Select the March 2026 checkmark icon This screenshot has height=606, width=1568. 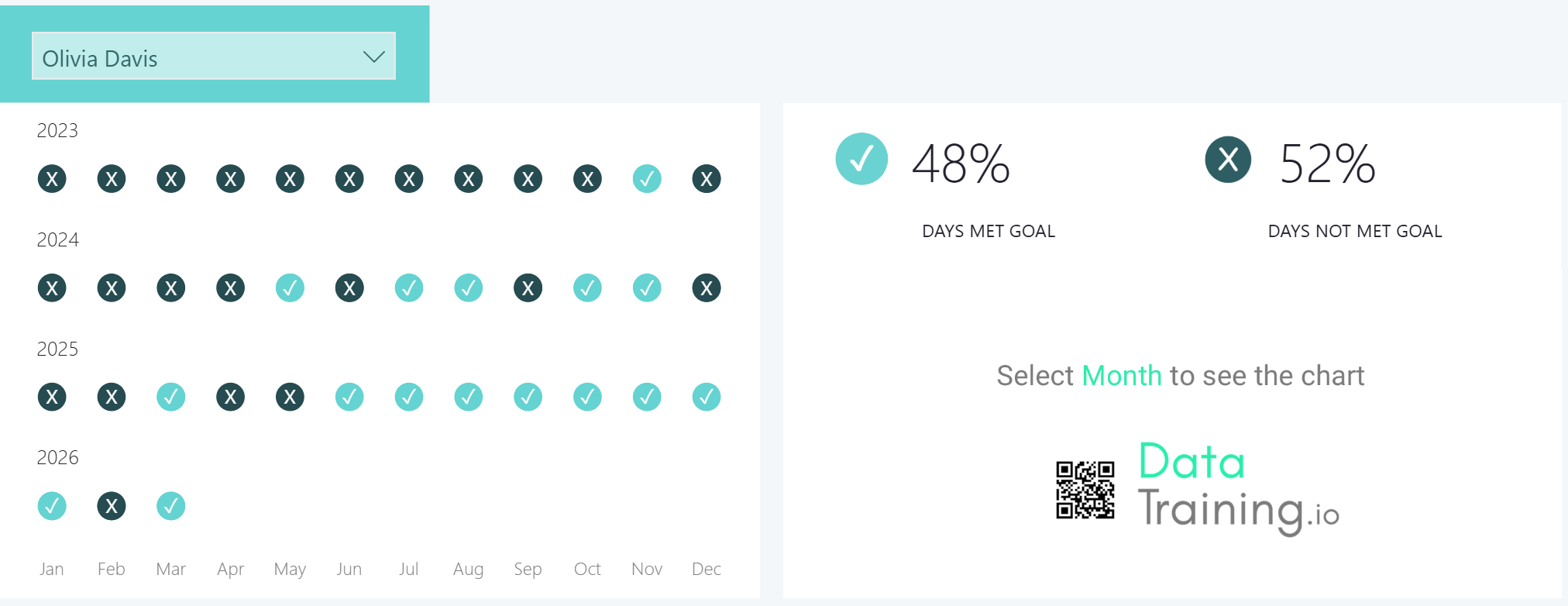[171, 507]
